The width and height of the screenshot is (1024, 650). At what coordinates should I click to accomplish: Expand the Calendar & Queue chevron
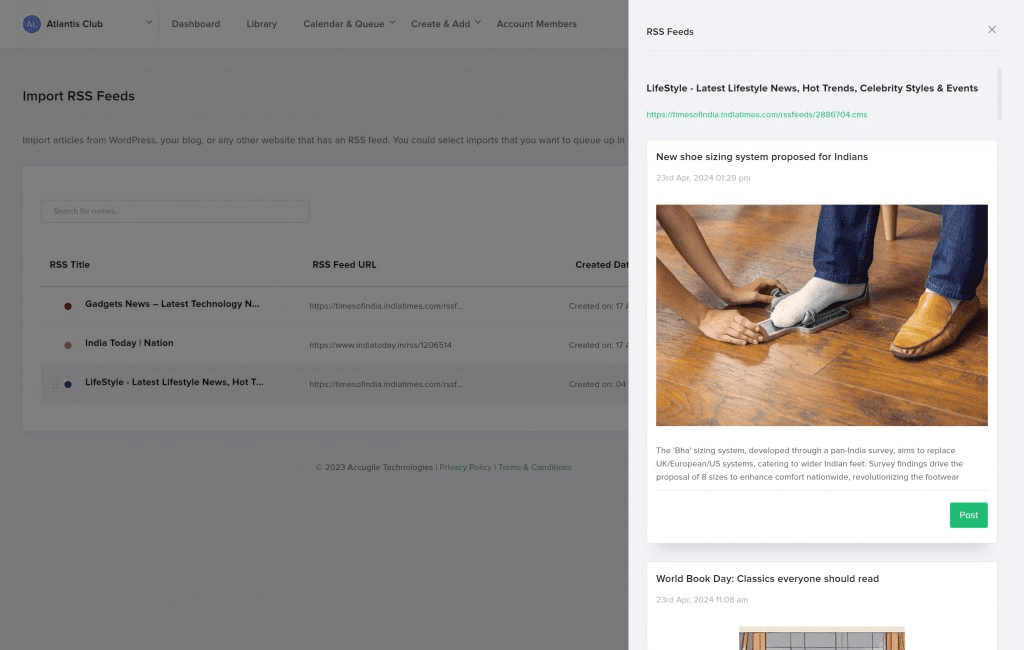[392, 22]
